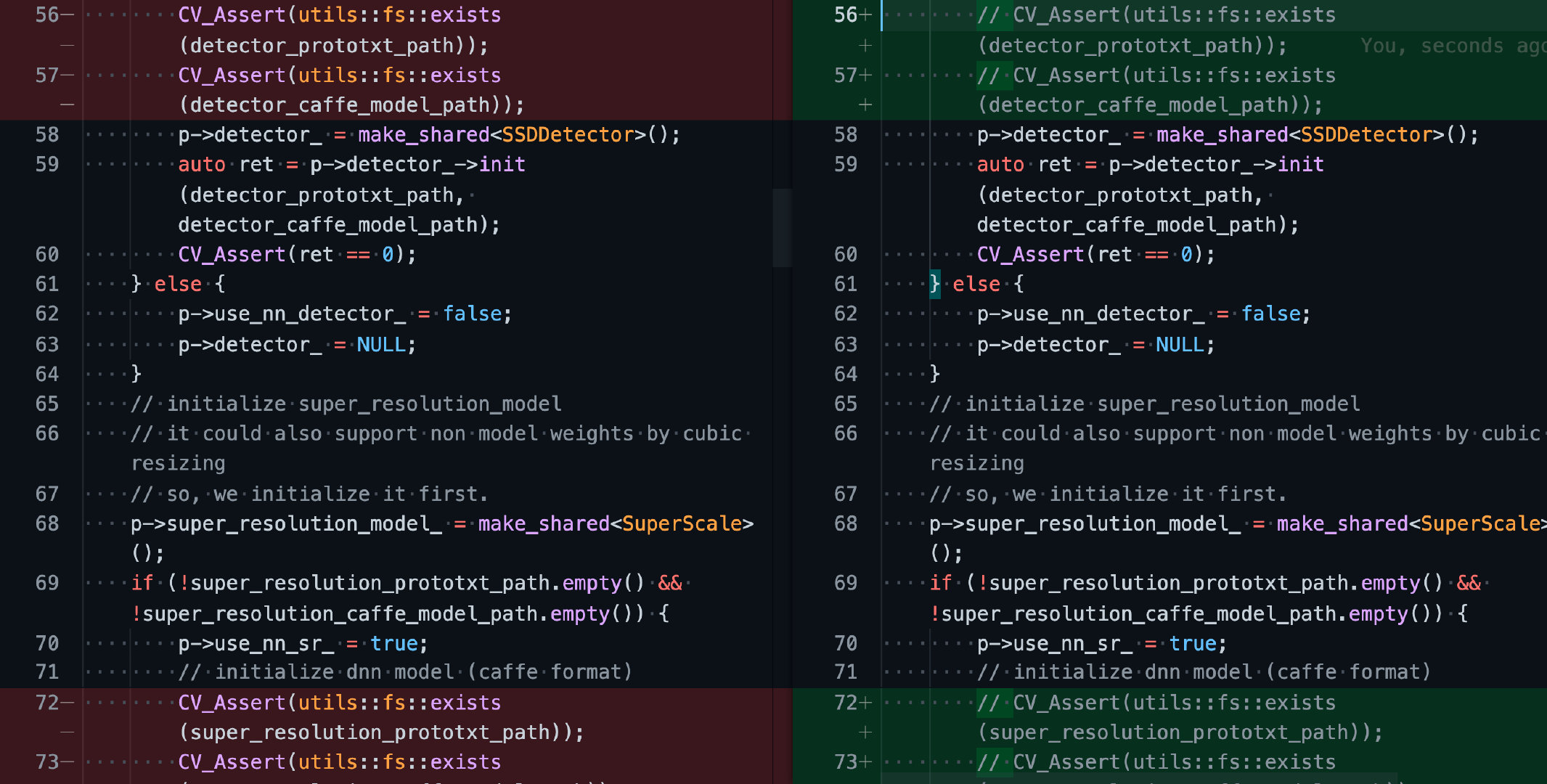
Task: Click comment 'initialize super_resolution_model' in right pane
Action: [x=1162, y=404]
